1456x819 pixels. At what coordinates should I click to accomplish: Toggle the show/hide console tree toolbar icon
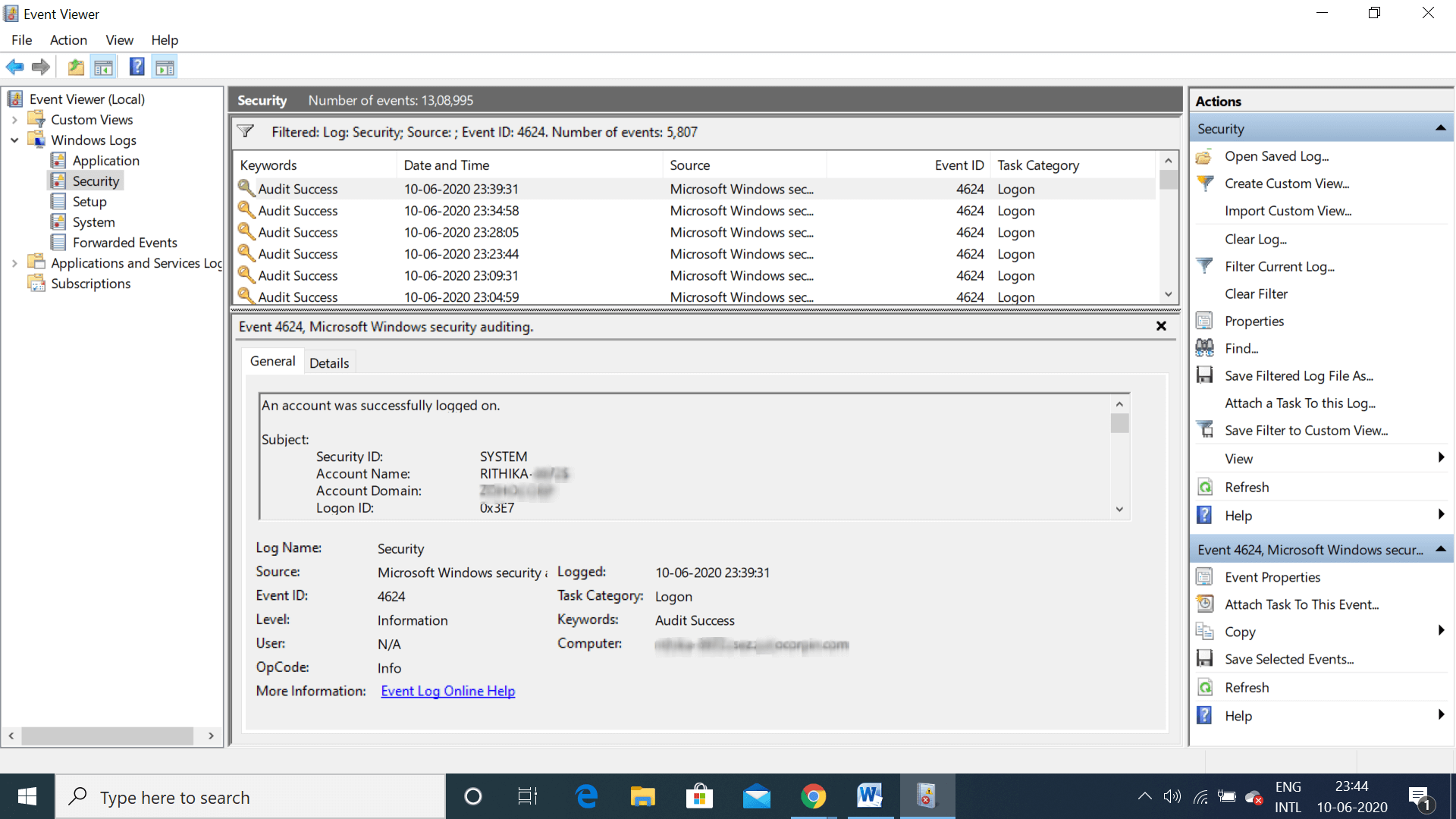tap(104, 67)
